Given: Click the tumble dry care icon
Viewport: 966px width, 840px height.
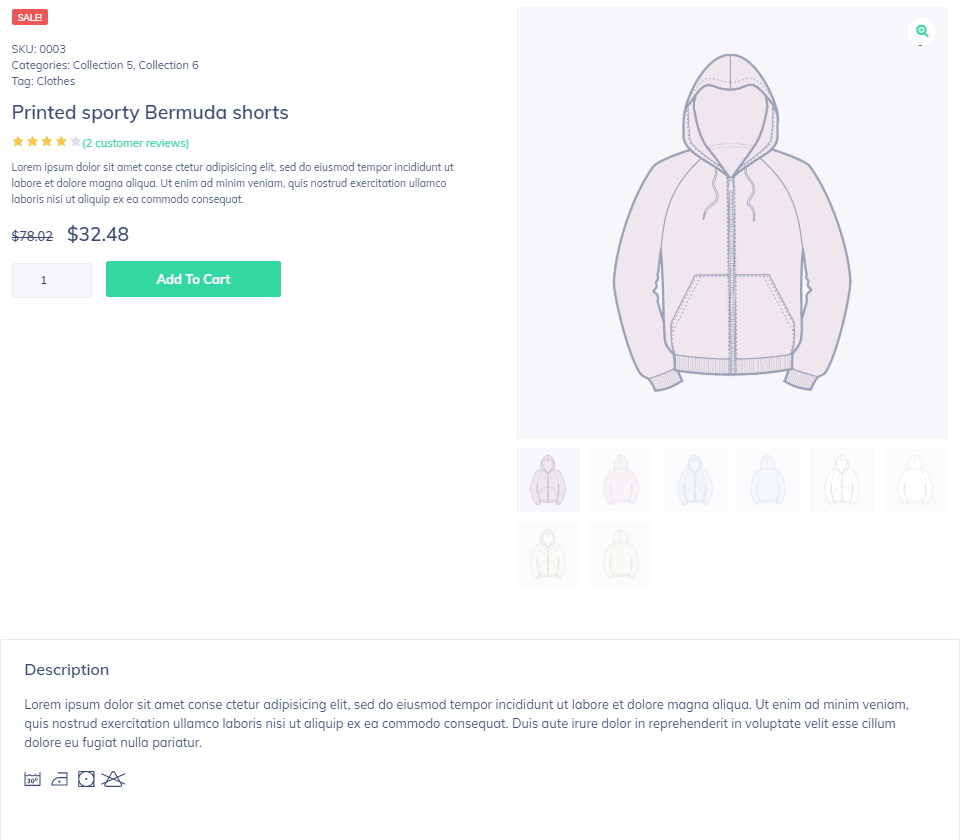Looking at the screenshot, I should pyautogui.click(x=86, y=780).
